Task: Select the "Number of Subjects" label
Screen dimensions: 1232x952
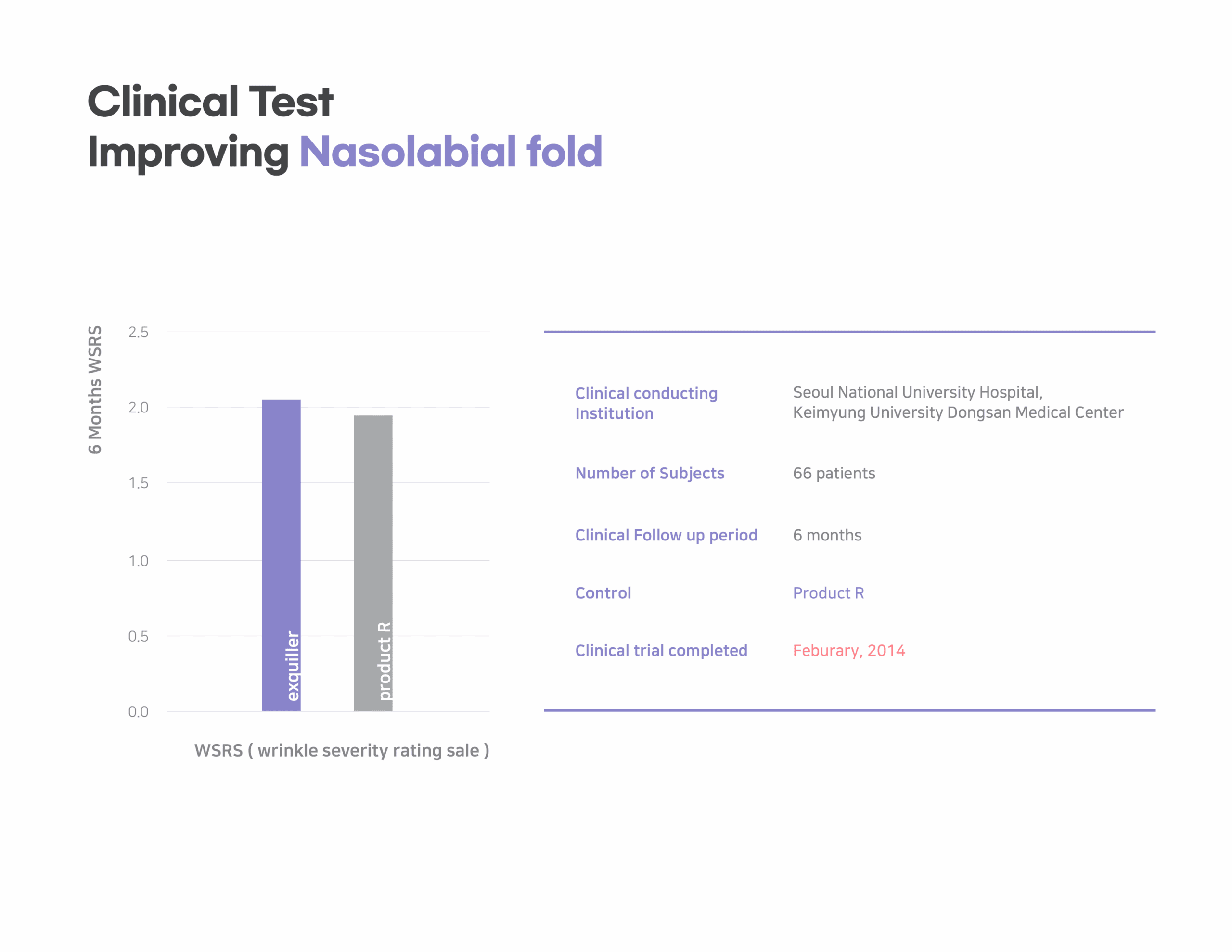Action: (649, 473)
